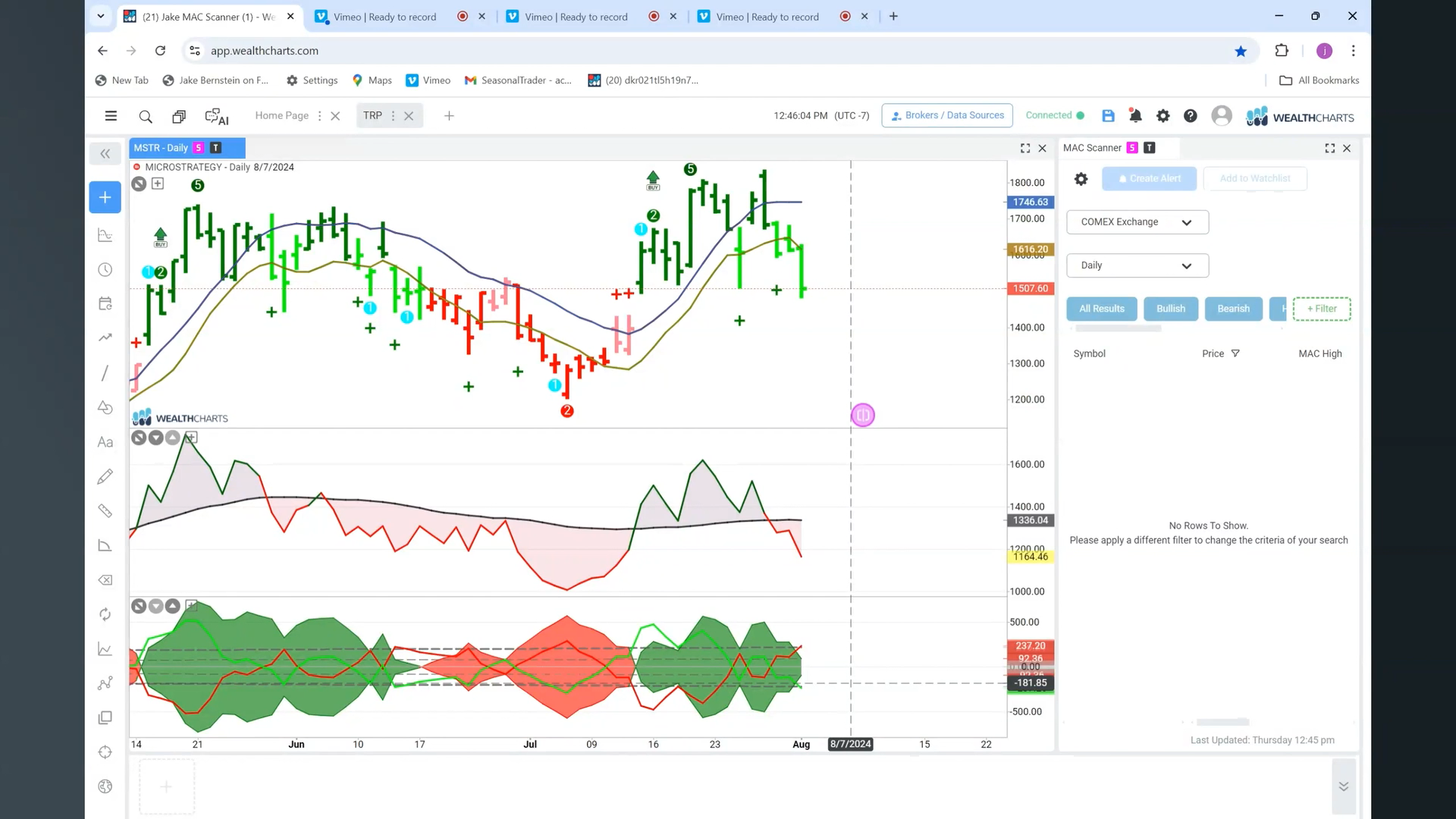1456x819 pixels.
Task: Click the erase drawings icon in the sidebar
Action: pos(105,580)
